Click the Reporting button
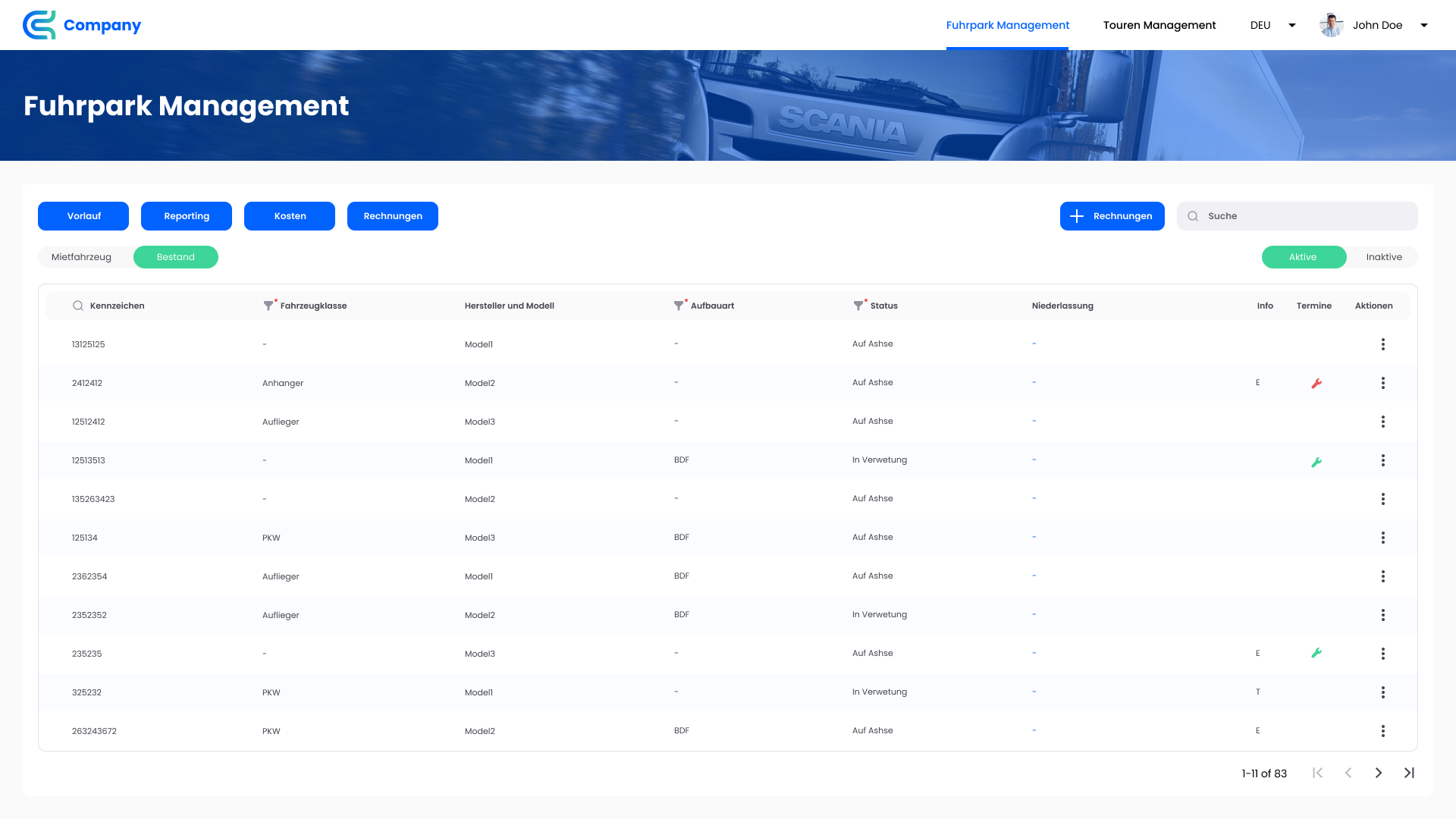This screenshot has height=819, width=1456. click(187, 216)
